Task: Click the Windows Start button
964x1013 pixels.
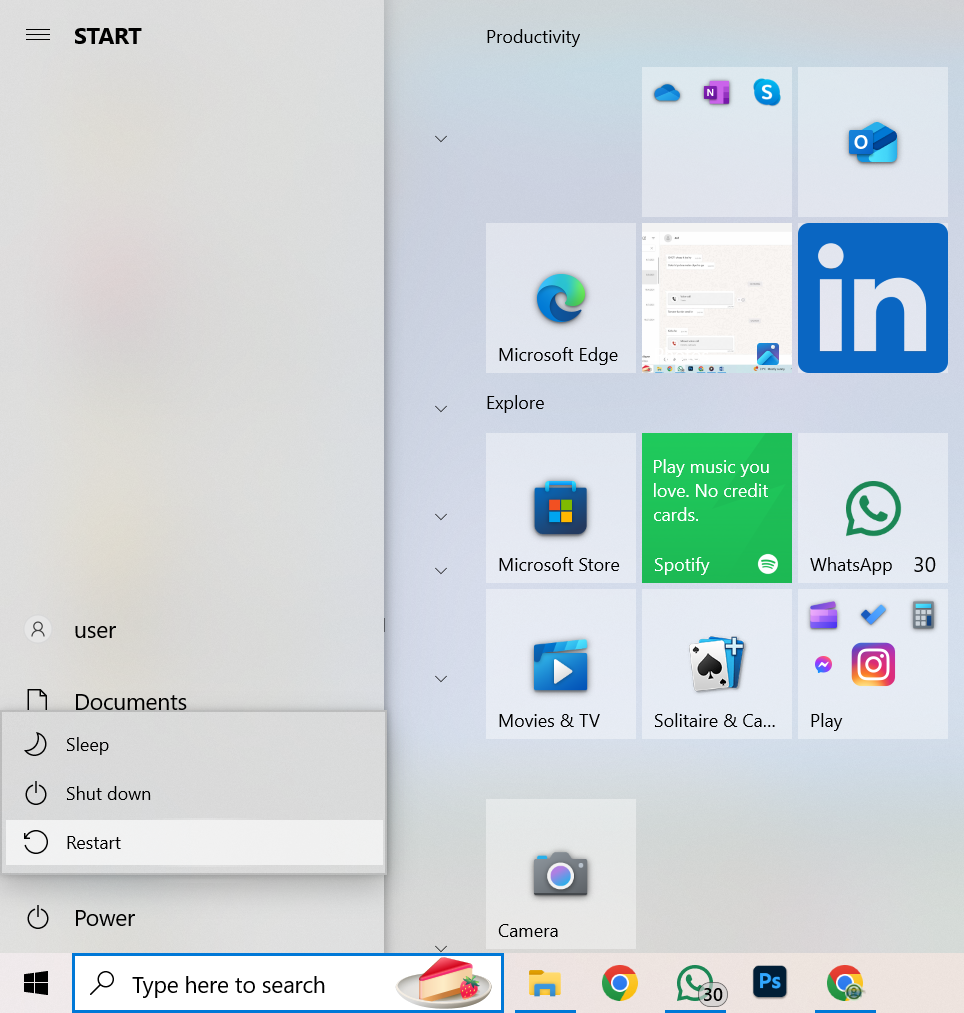Action: tap(36, 983)
